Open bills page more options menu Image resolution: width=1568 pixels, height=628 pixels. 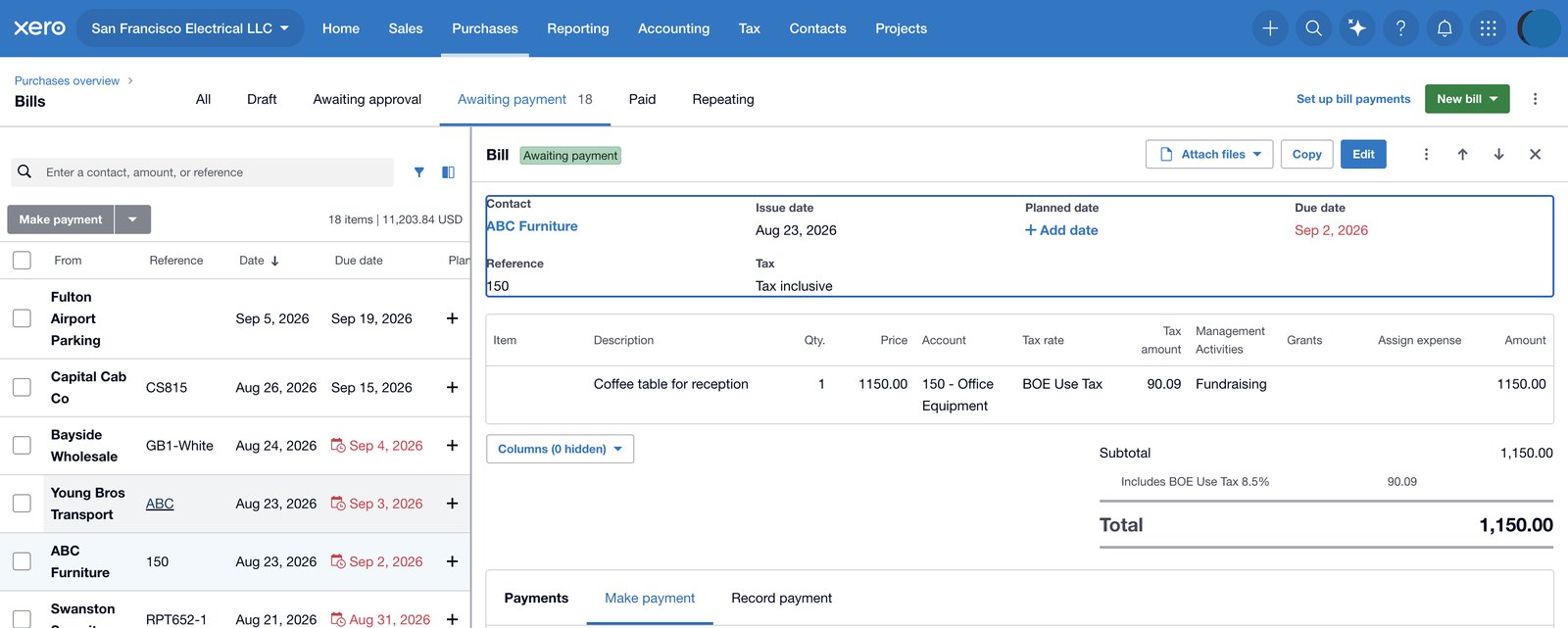(1536, 99)
